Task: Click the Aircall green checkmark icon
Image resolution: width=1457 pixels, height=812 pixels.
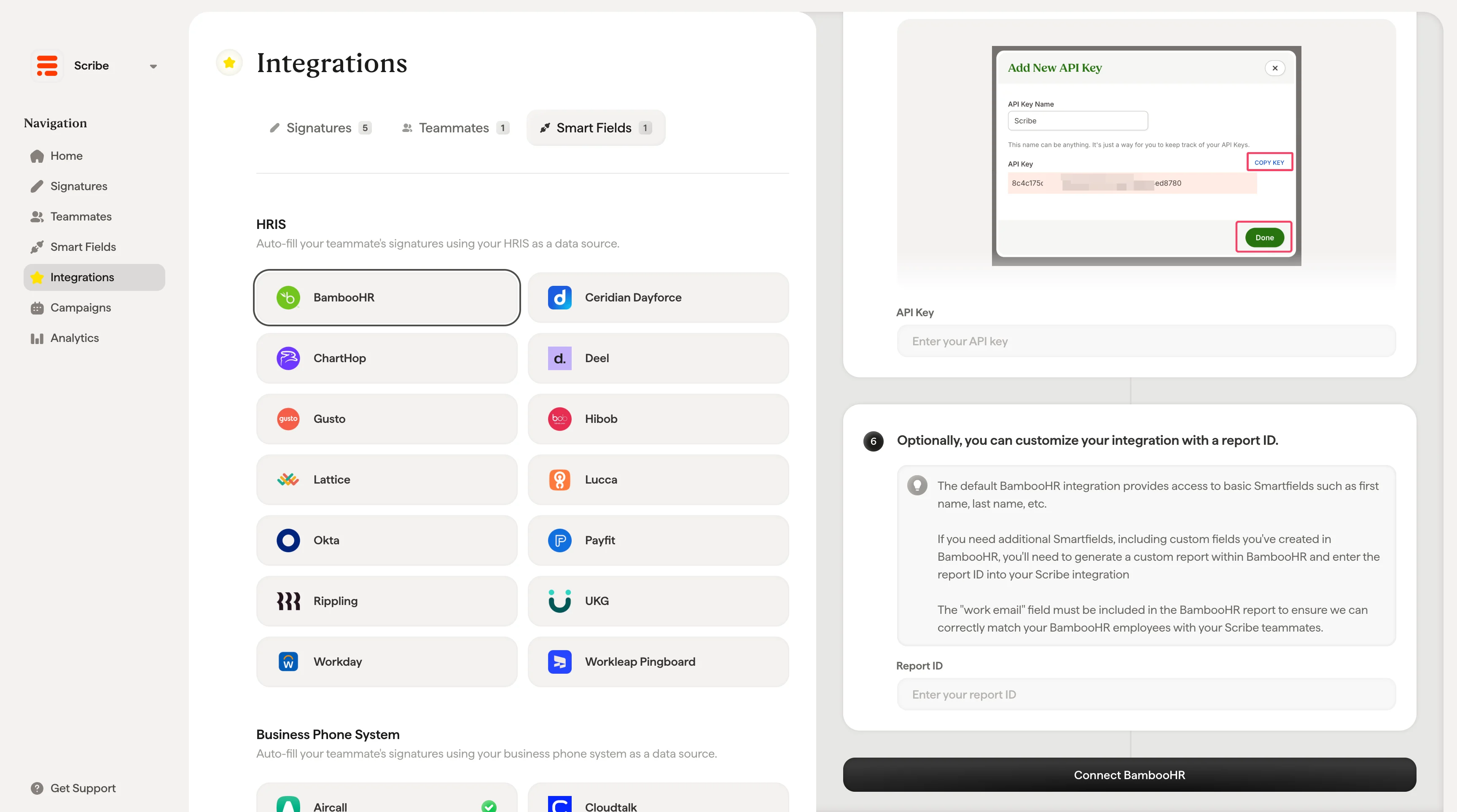Action: (489, 807)
